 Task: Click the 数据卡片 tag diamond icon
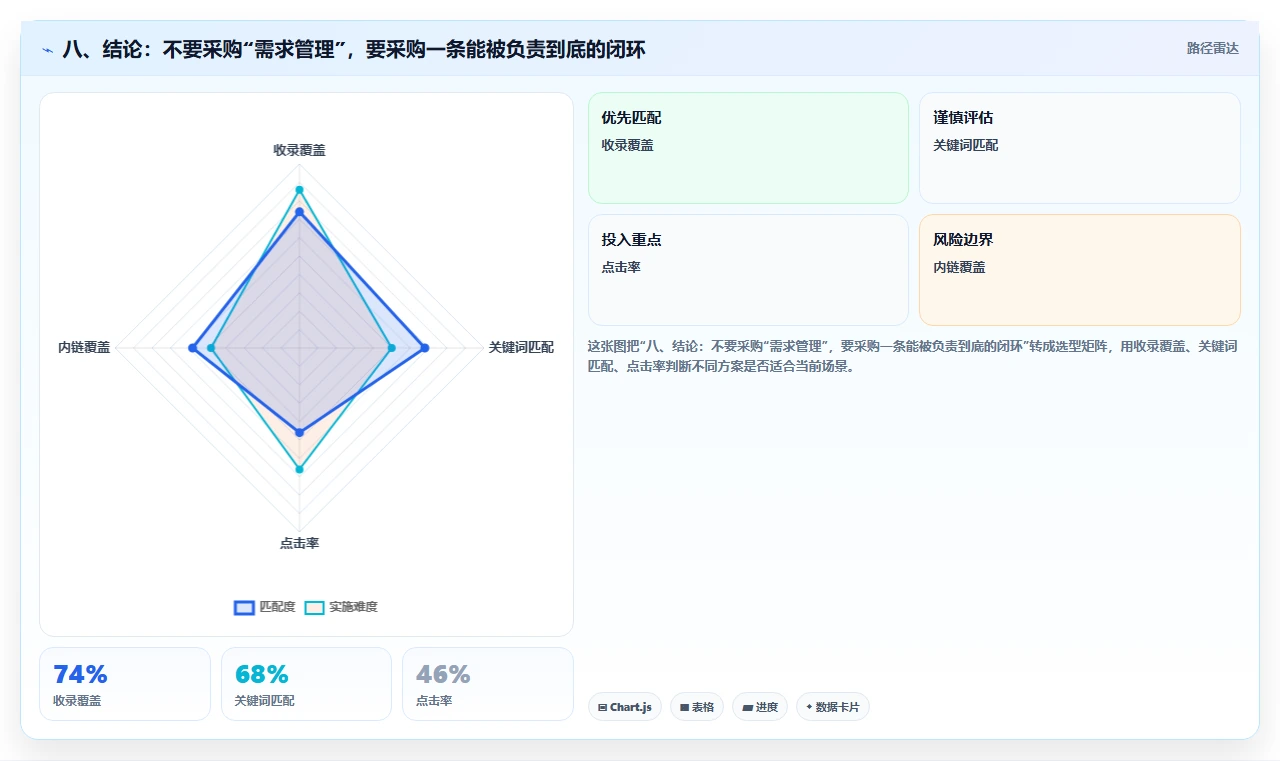(809, 707)
